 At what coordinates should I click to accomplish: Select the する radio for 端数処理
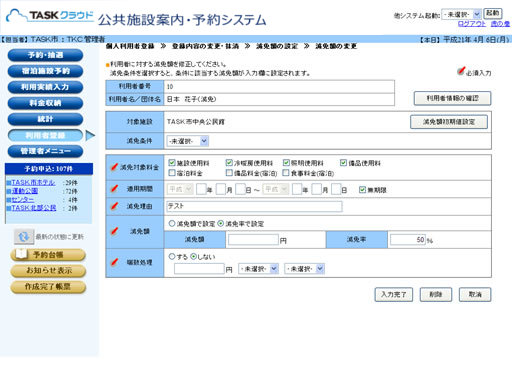(x=172, y=256)
